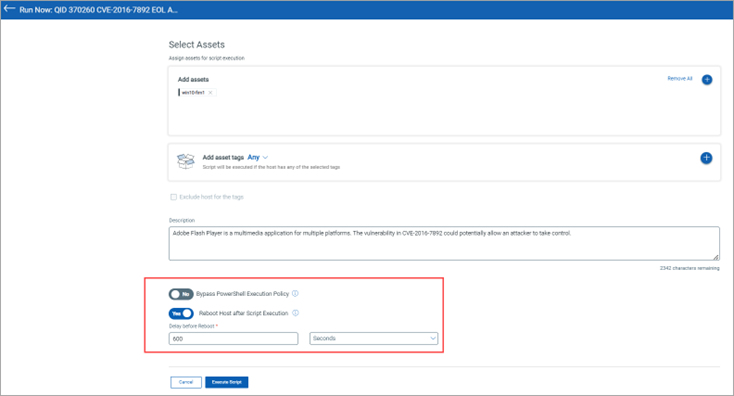
Task: Open the Seconds time unit dropdown
Action: tap(374, 338)
